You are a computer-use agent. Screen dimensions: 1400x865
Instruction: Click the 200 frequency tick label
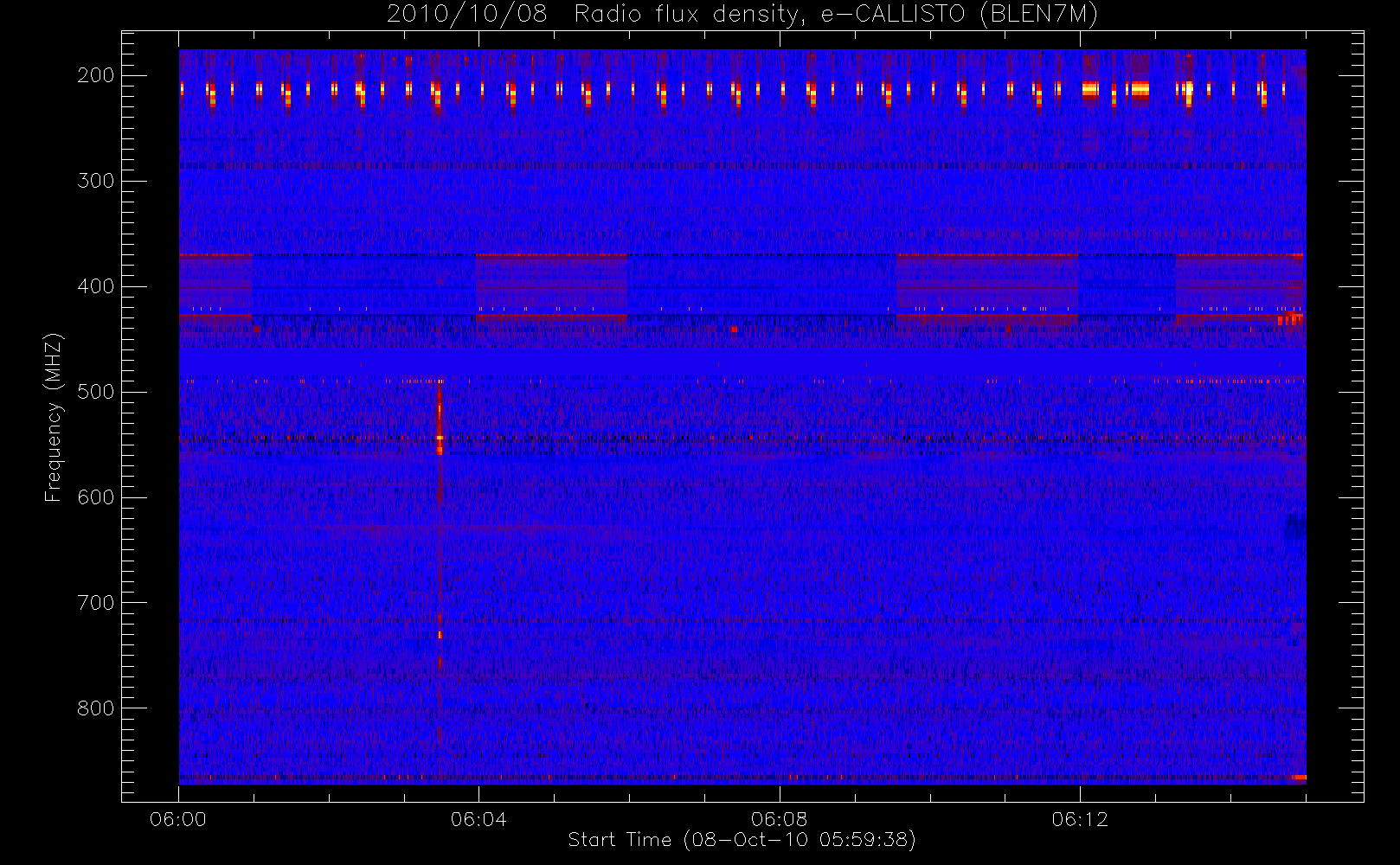click(x=96, y=75)
